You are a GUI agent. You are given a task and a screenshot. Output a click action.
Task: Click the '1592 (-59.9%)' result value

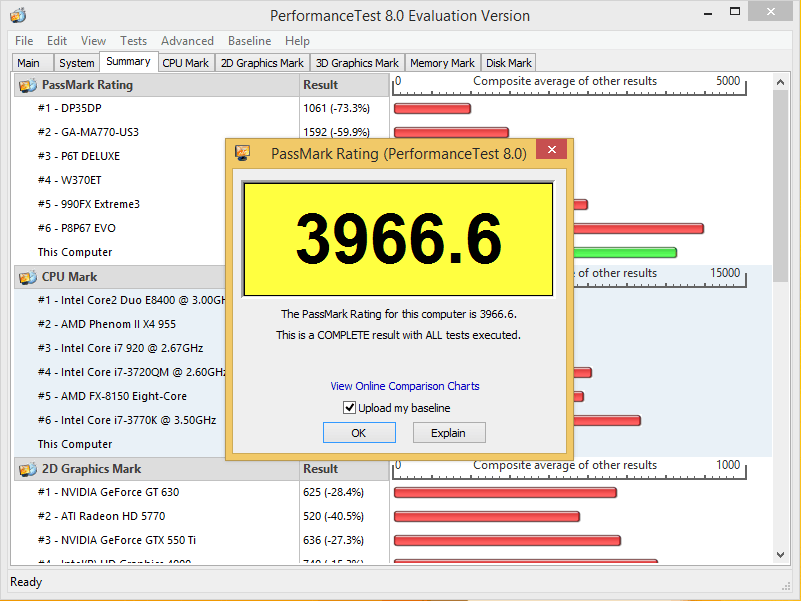[x=336, y=132]
